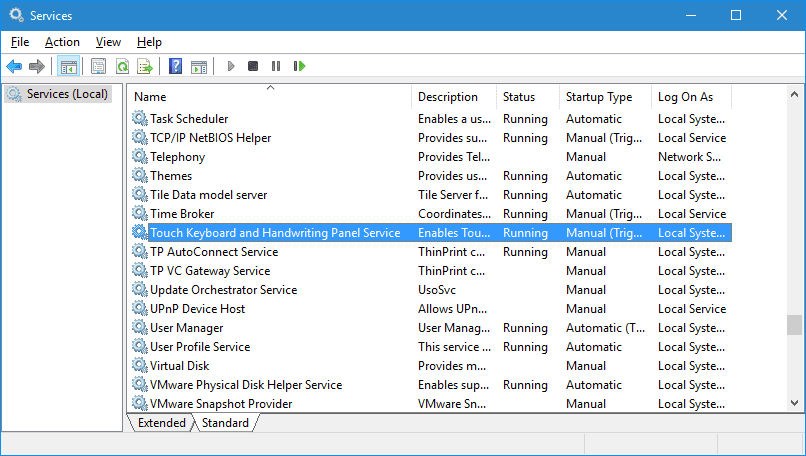Click the Back arrow toolbar icon

[x=14, y=66]
